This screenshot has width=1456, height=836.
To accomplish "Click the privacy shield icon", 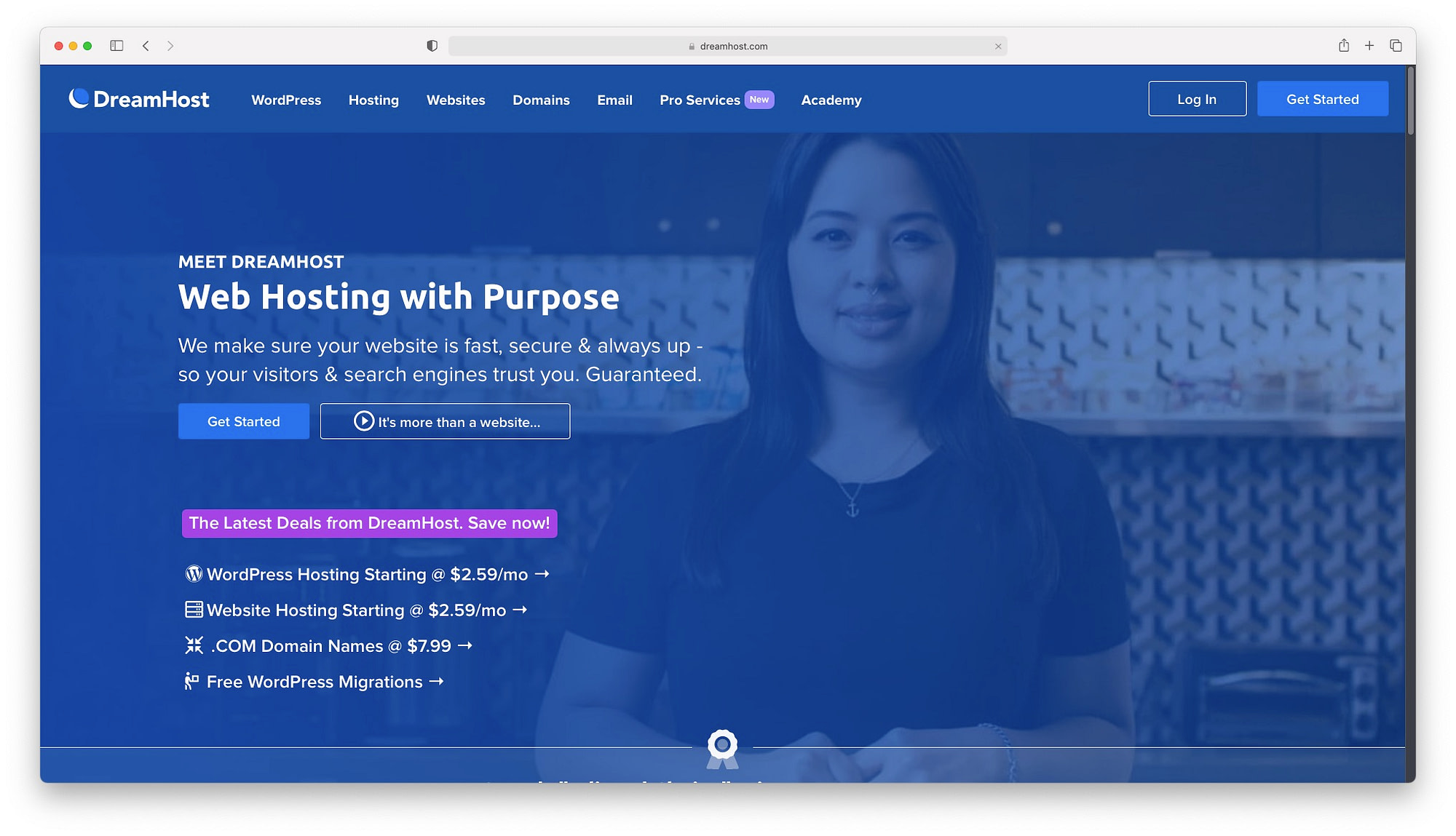I will click(x=432, y=46).
